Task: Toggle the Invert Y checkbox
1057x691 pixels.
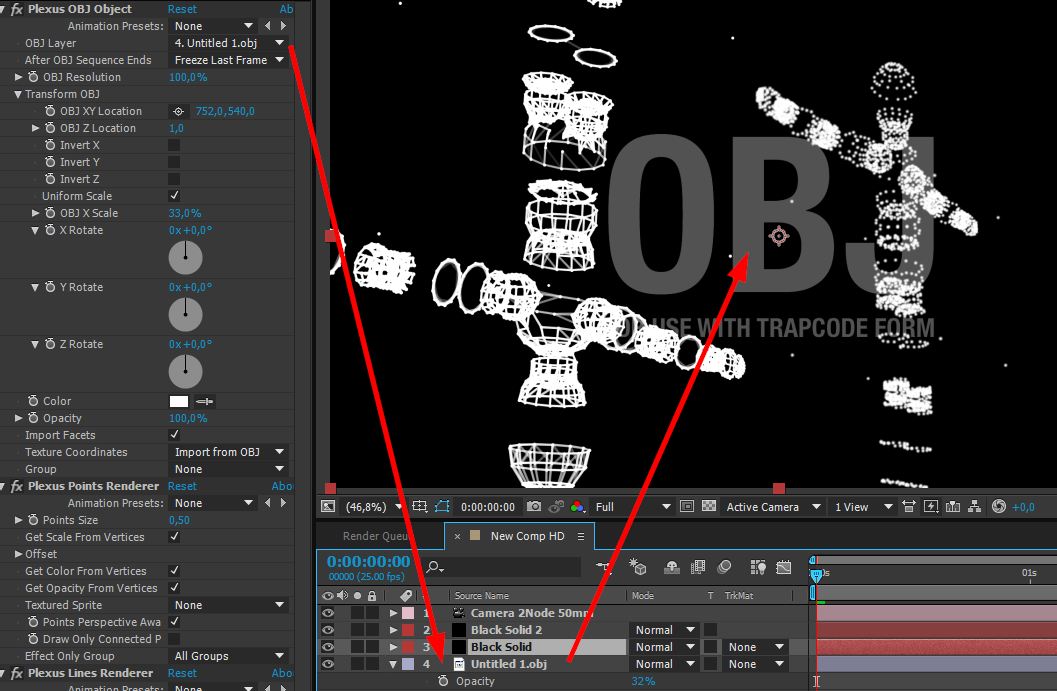Action: 174,162
